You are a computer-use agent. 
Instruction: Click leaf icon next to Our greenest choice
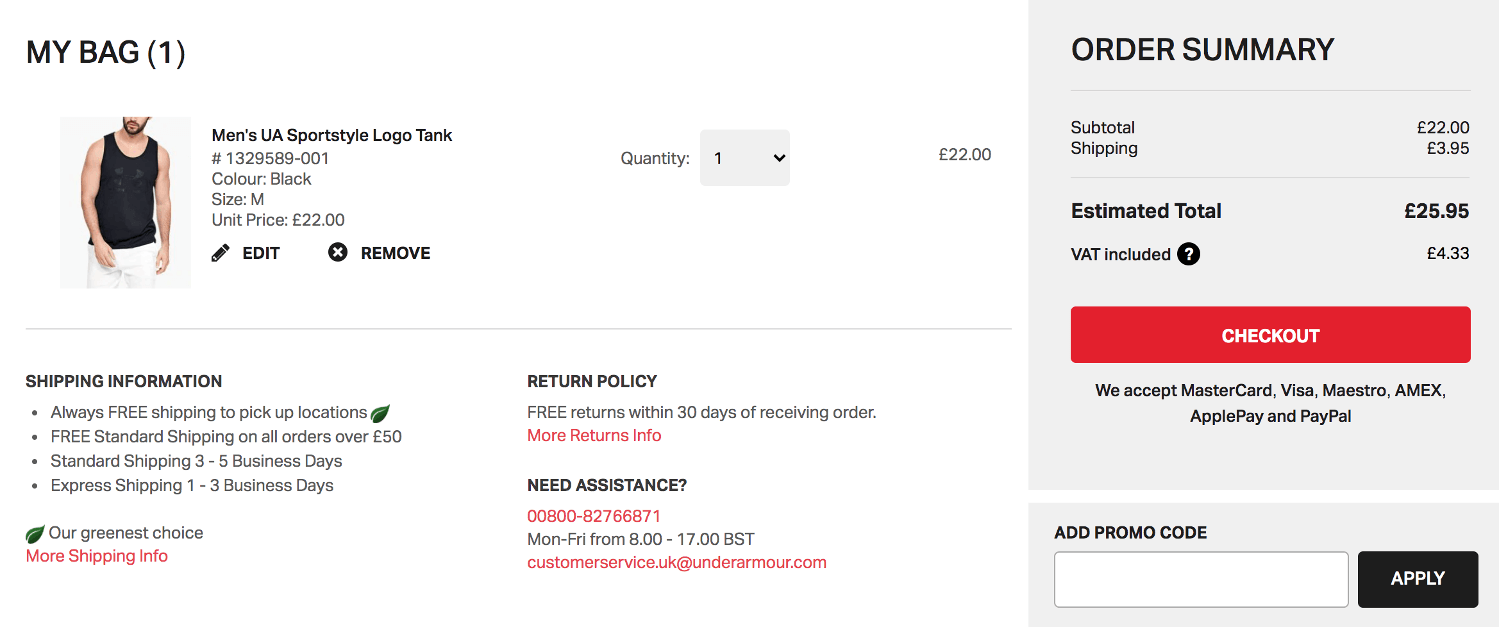coord(35,534)
